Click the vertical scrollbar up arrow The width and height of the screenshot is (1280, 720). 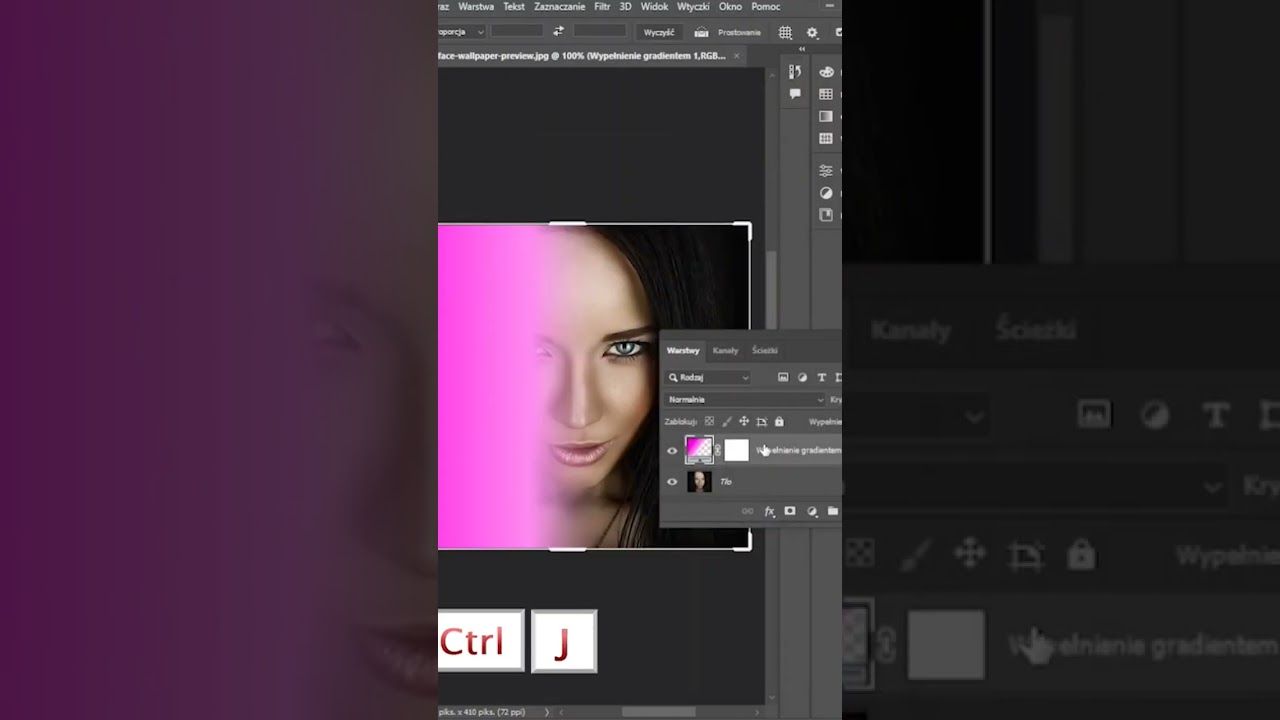pyautogui.click(x=770, y=73)
